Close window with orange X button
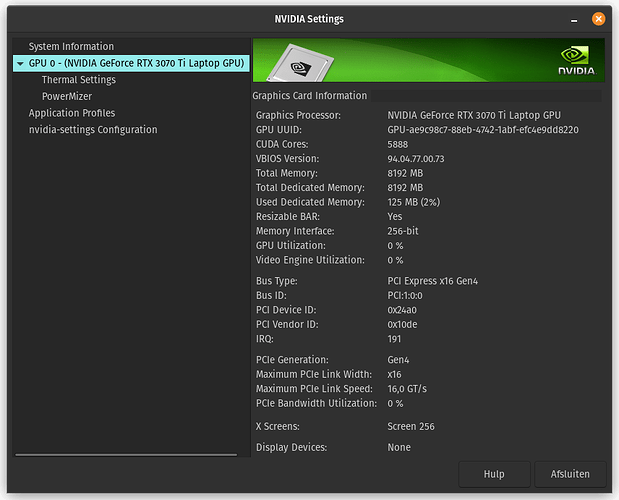Screen dimensions: 619x500 pyautogui.click(x=598, y=19)
